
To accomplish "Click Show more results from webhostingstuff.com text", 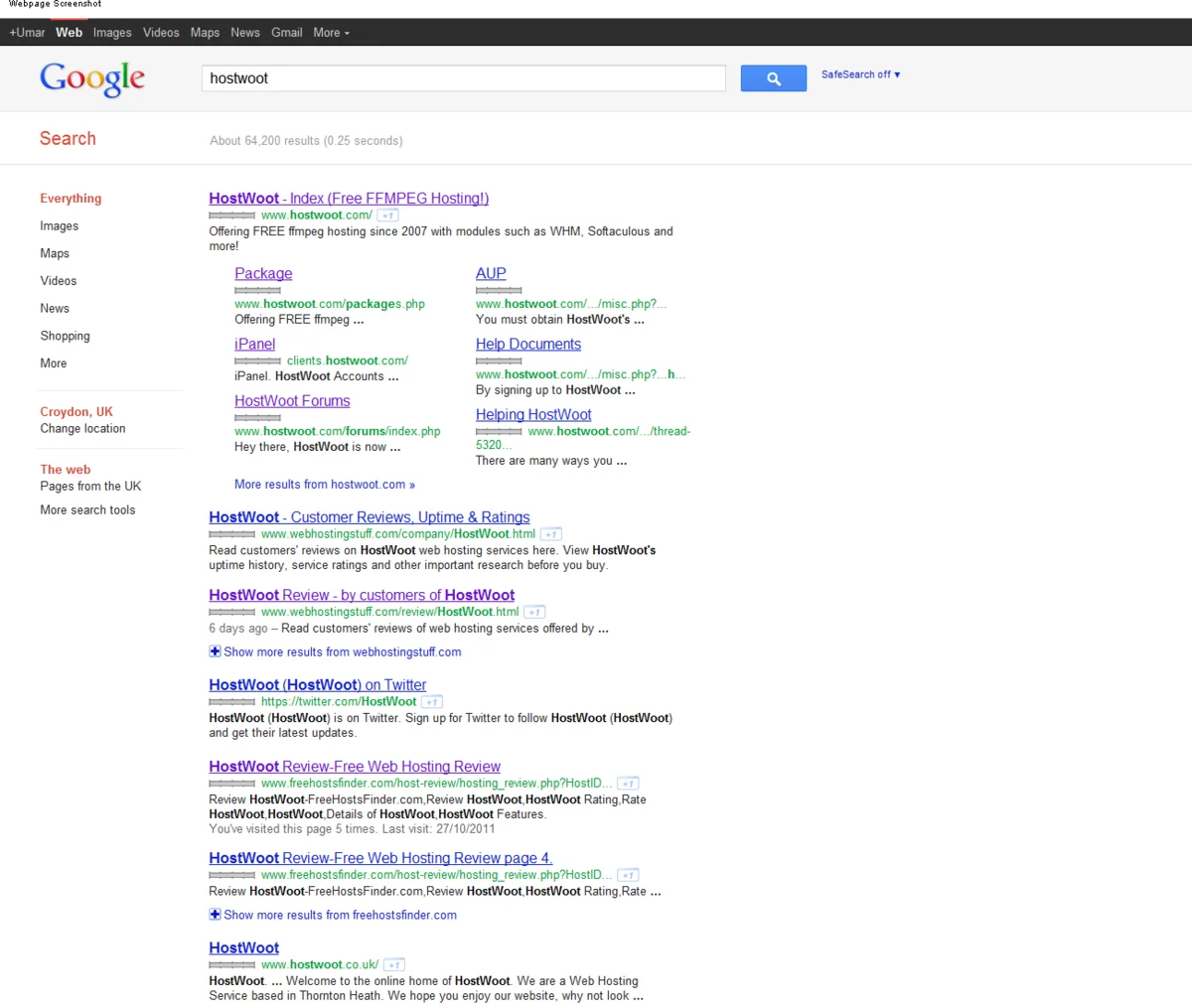I will point(343,652).
